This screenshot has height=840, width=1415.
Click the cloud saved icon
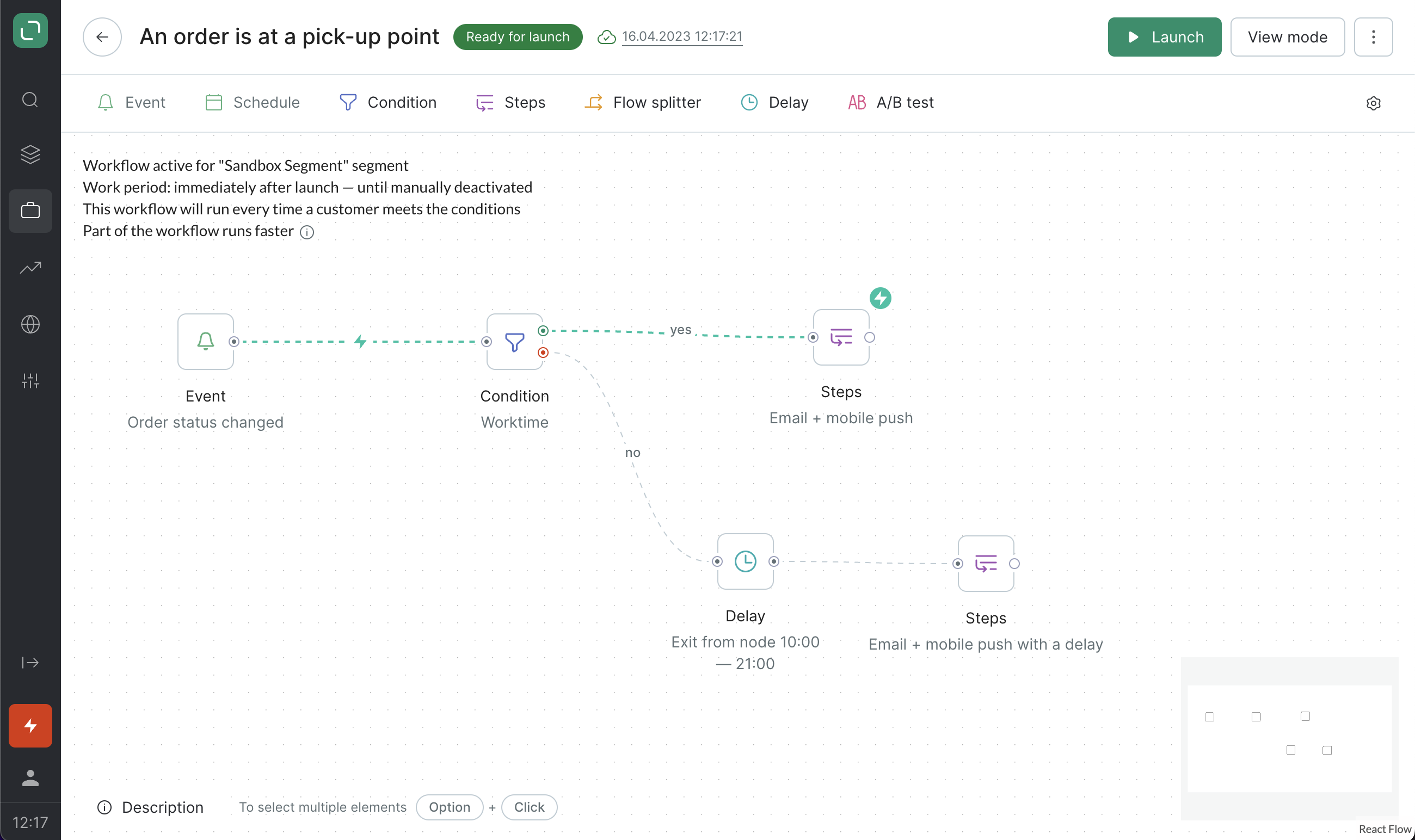[606, 37]
